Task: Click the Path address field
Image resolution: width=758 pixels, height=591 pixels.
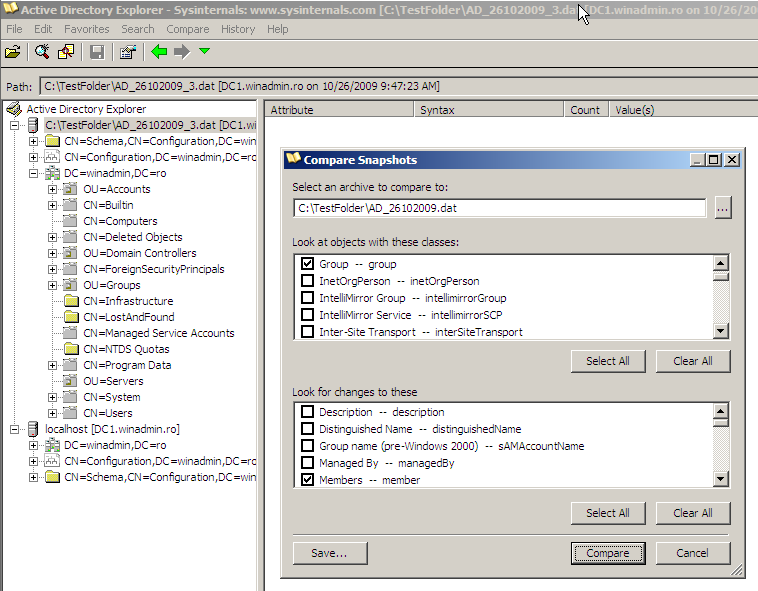Action: coord(398,86)
